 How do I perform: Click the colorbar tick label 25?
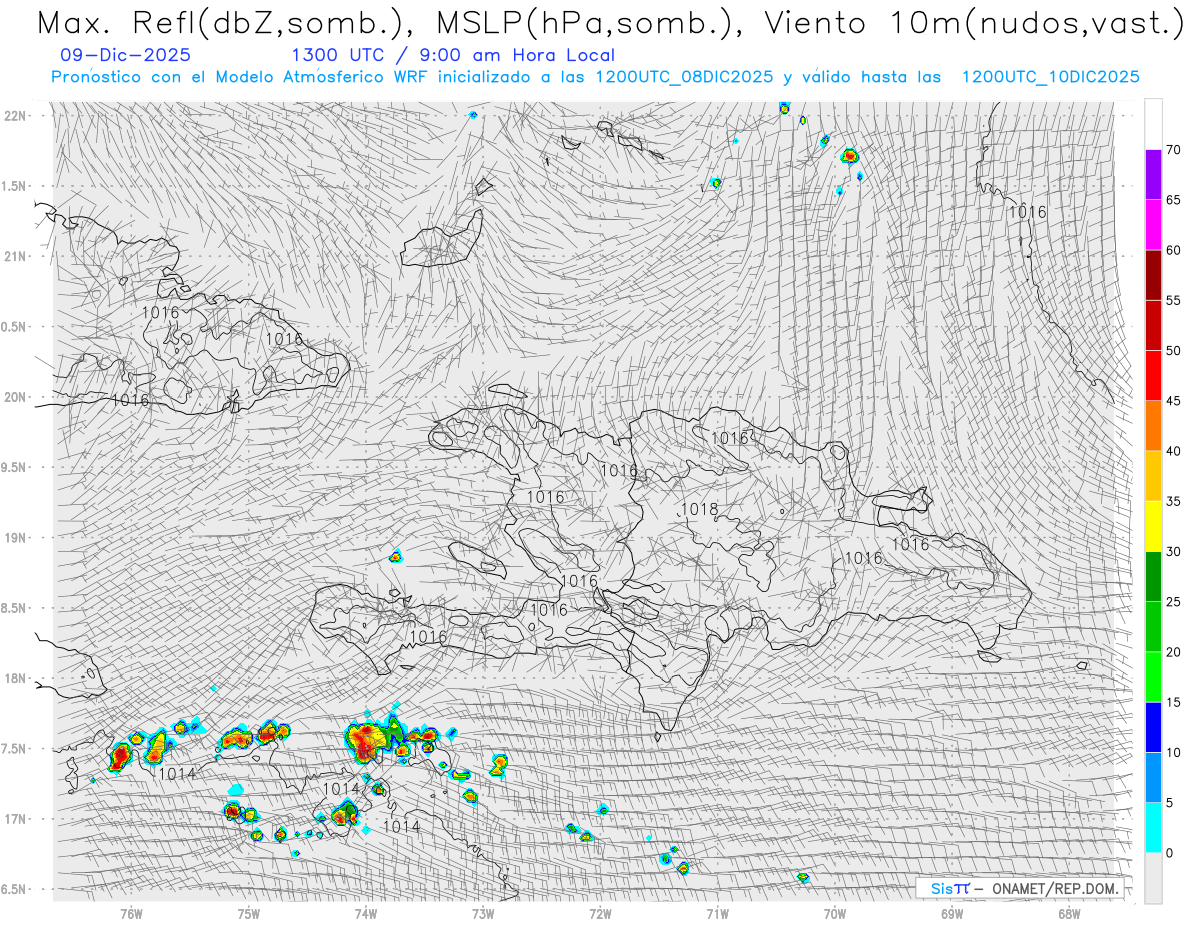[1174, 601]
